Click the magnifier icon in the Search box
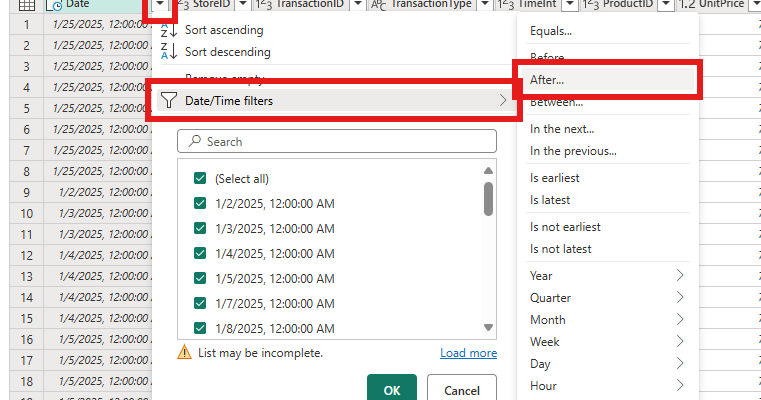Image resolution: width=761 pixels, height=400 pixels. coord(194,142)
